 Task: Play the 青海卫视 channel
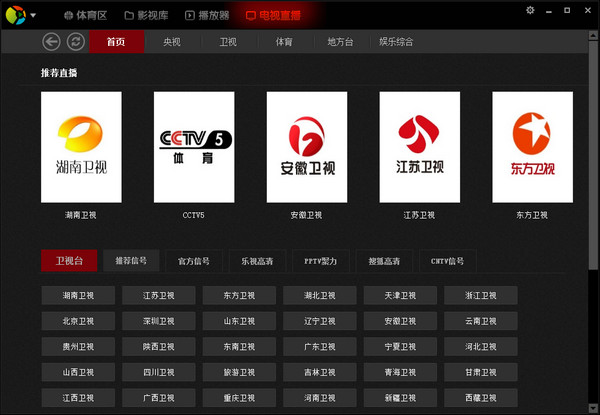[x=400, y=372]
